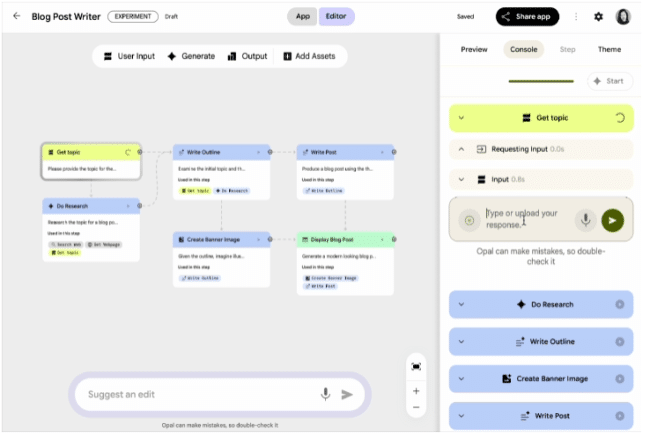
Task: Zoom in the canvas with plus icon
Action: pyautogui.click(x=416, y=391)
